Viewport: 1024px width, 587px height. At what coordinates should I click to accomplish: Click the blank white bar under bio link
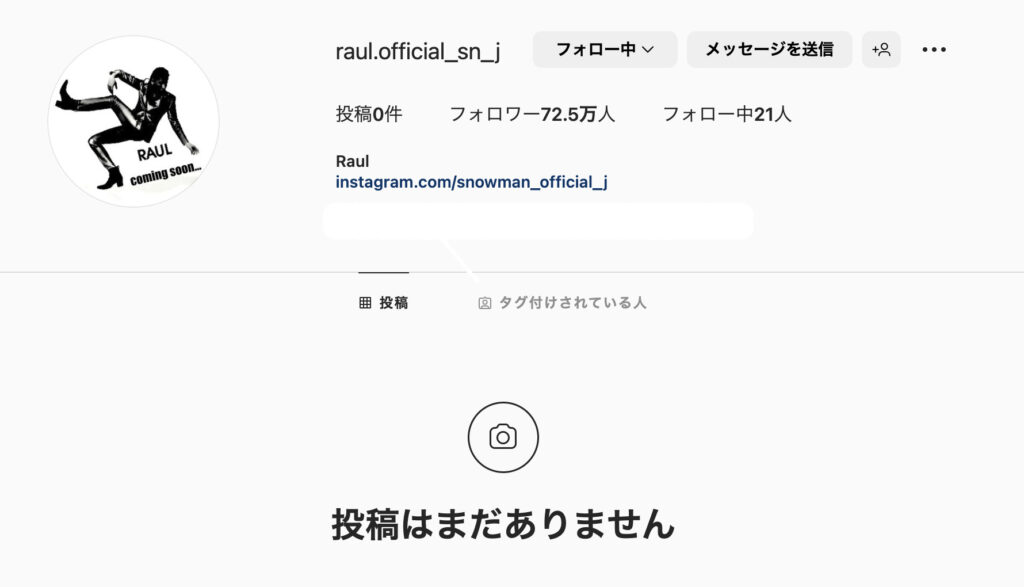[538, 221]
